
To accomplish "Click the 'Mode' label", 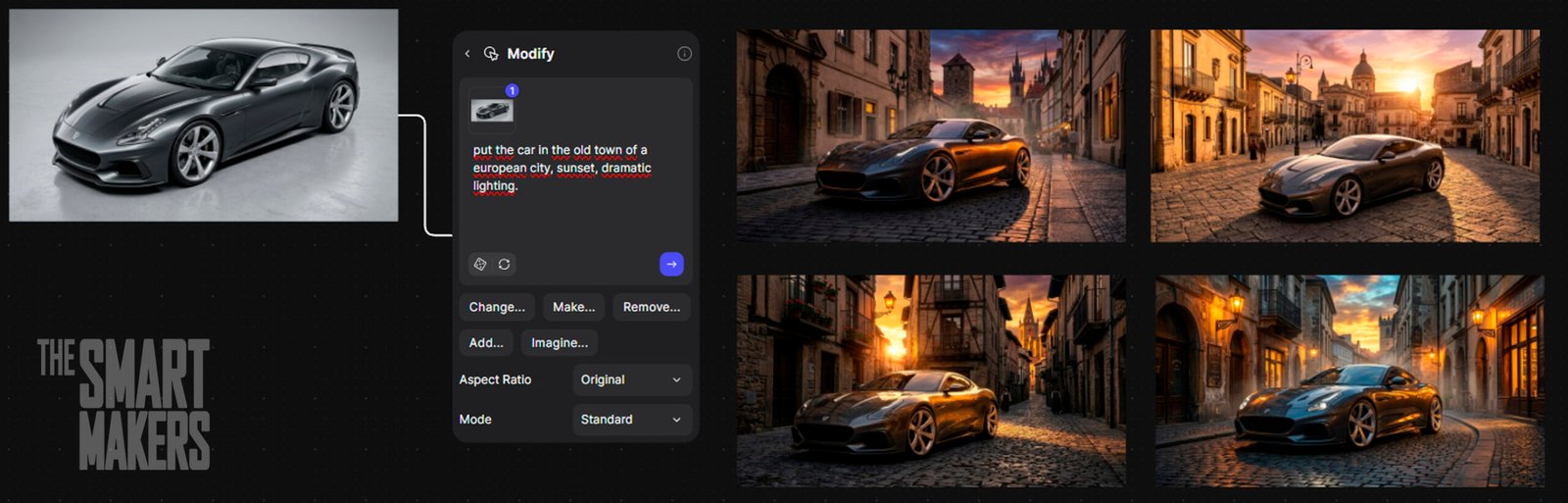I will [475, 419].
